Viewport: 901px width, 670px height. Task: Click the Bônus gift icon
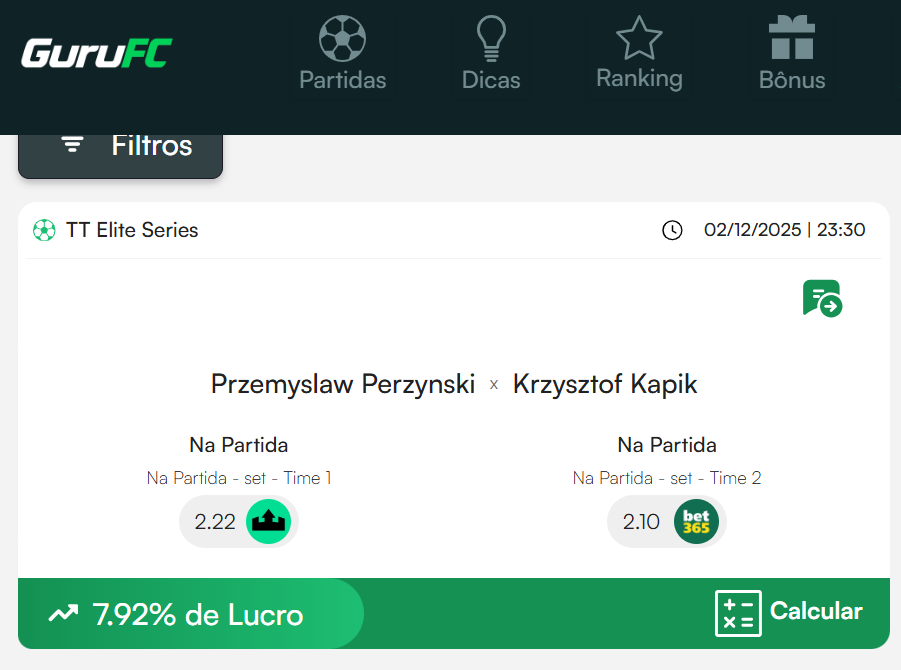[x=791, y=38]
